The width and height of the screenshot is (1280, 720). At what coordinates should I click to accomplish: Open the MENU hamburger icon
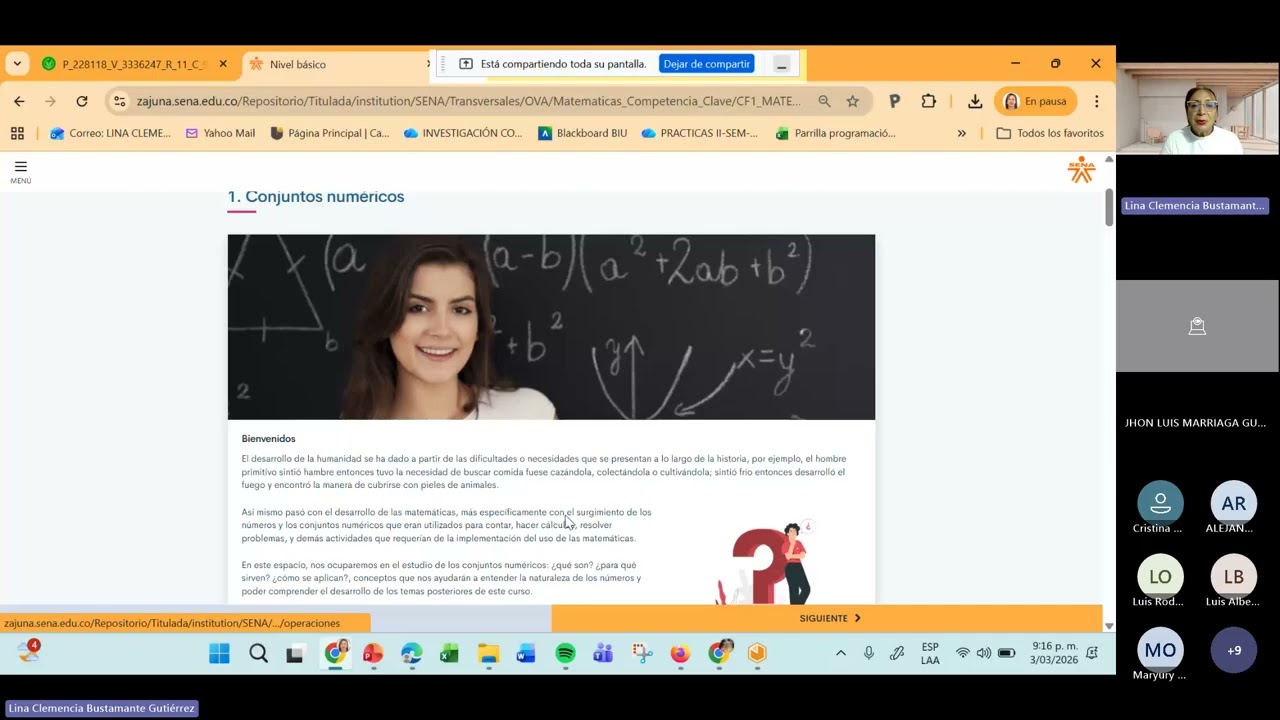click(20, 171)
